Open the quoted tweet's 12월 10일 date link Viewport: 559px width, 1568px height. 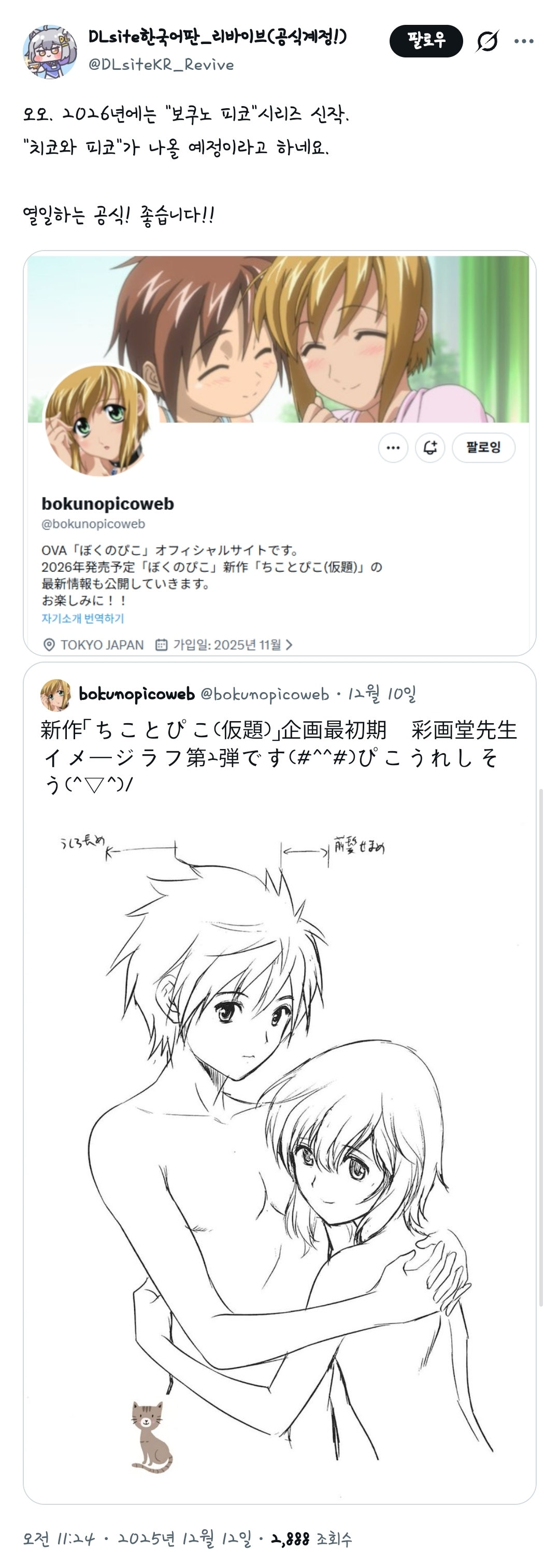point(382,694)
